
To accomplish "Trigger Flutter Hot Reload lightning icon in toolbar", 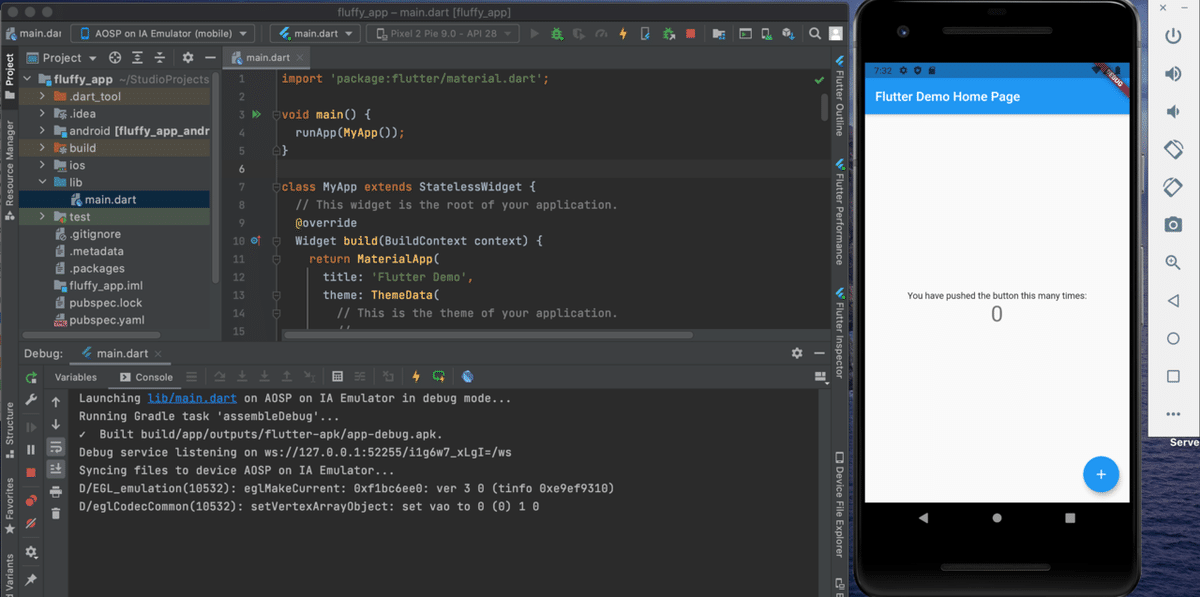I will point(623,33).
